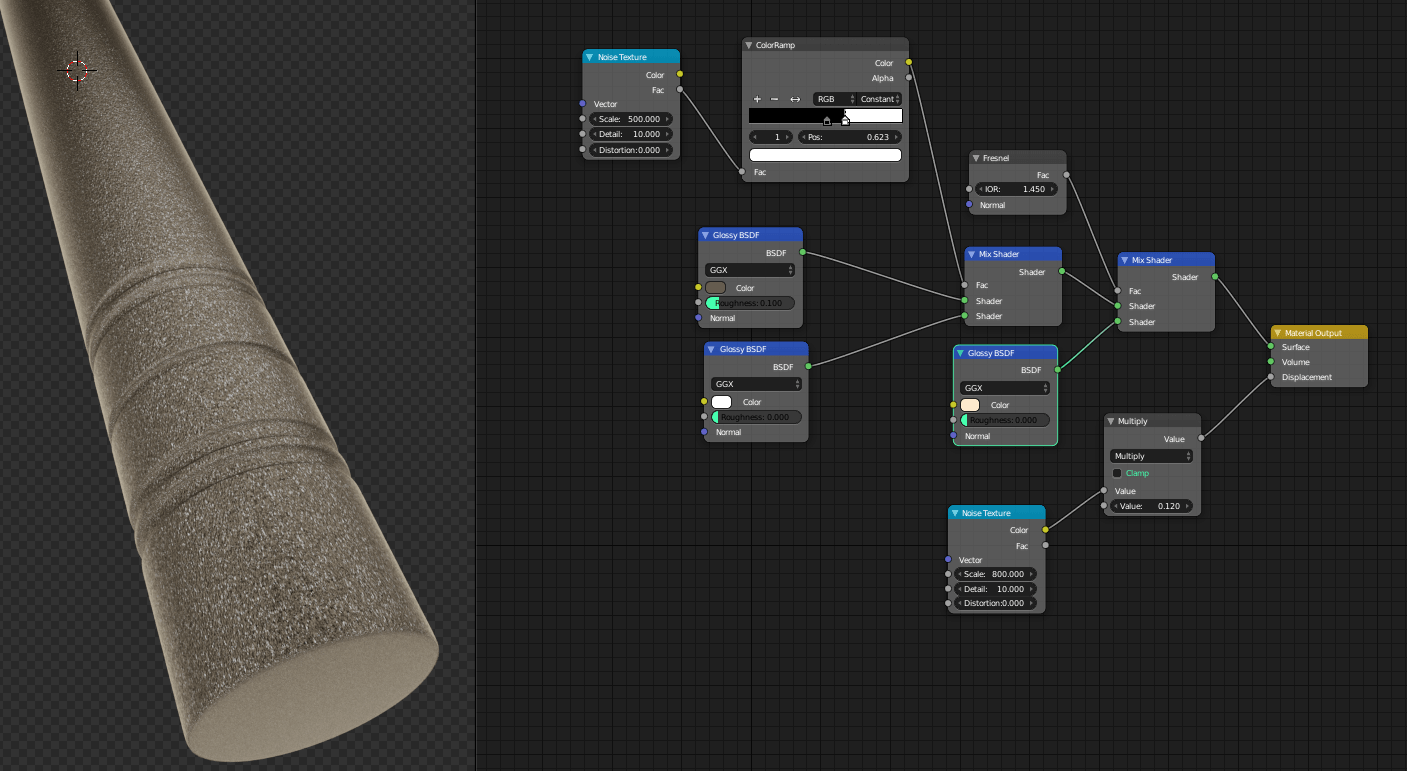Open the Color swatch on the middle Glossy BSDF
Image resolution: width=1407 pixels, height=771 pixels.
[721, 401]
